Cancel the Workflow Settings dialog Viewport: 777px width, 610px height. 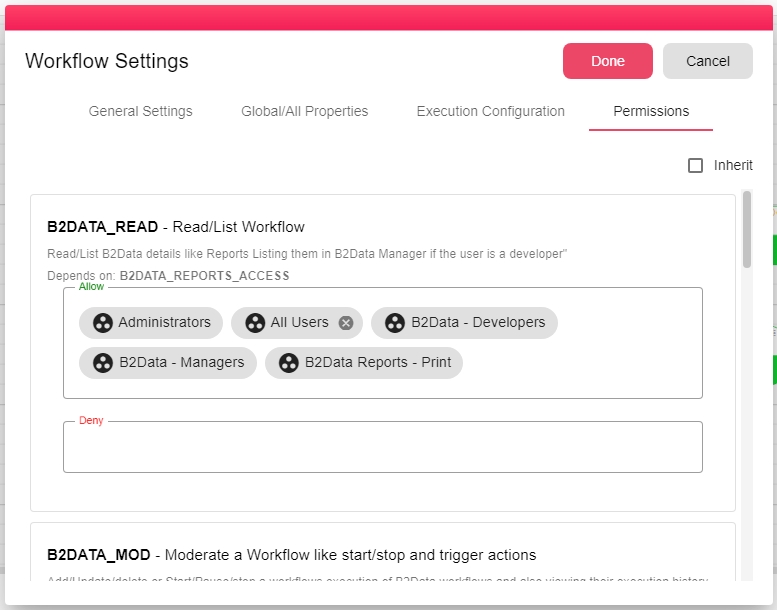pyautogui.click(x=708, y=61)
